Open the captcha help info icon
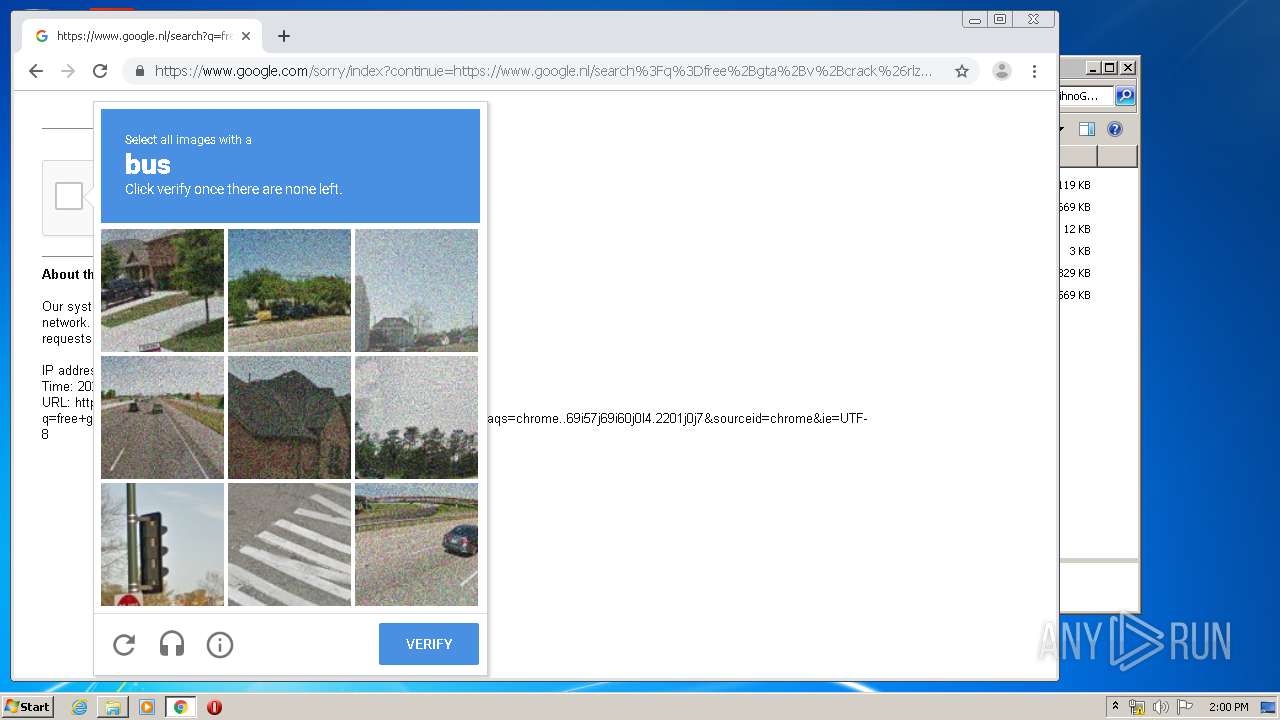This screenshot has width=1280, height=720. point(220,645)
